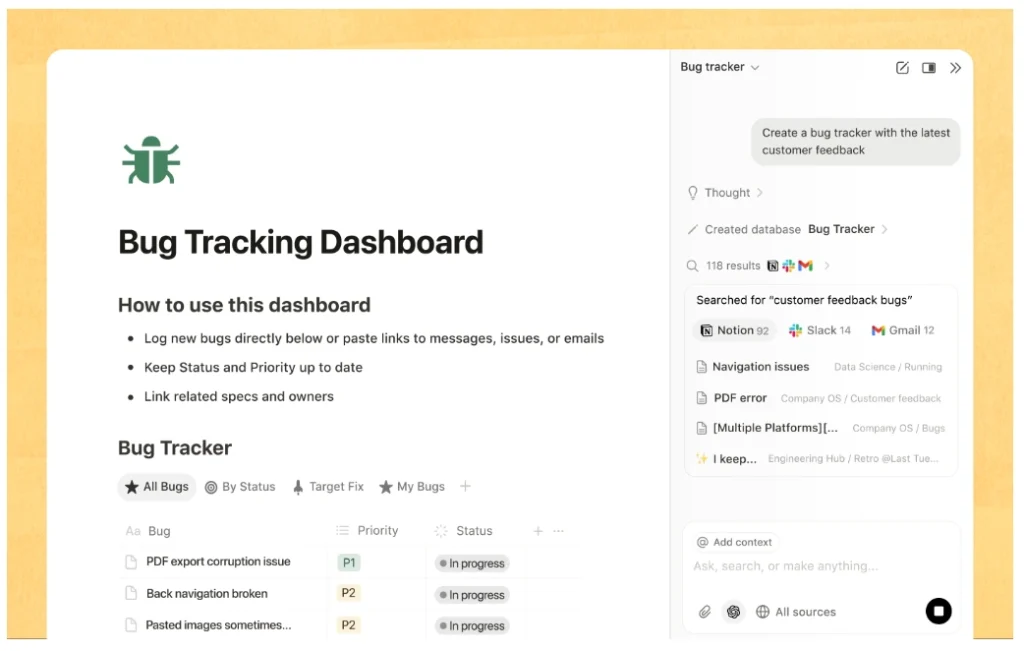Filter results by Slack 14
Screen dimensions: 1024x651
pos(820,330)
